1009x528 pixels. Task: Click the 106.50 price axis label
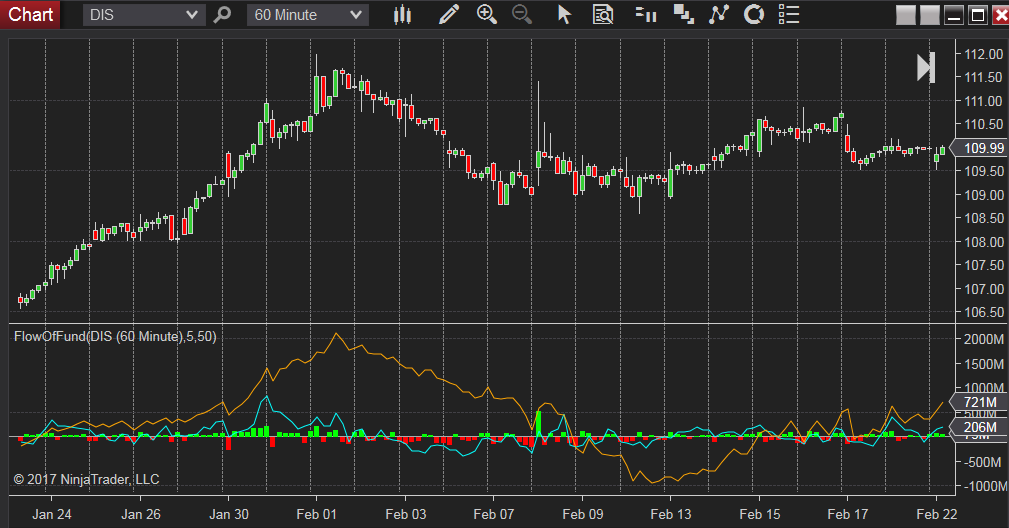click(x=983, y=312)
